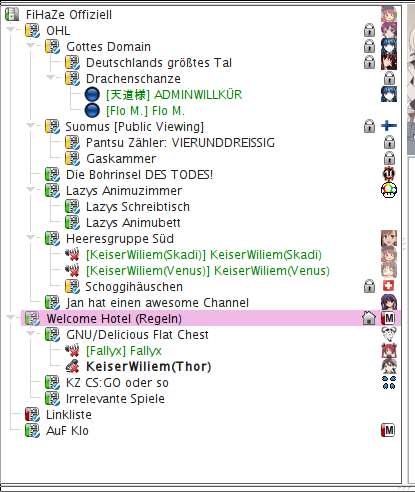
Task: Click the muted microphone icon of KeiserWiliem(Thor)
Action: tap(72, 367)
